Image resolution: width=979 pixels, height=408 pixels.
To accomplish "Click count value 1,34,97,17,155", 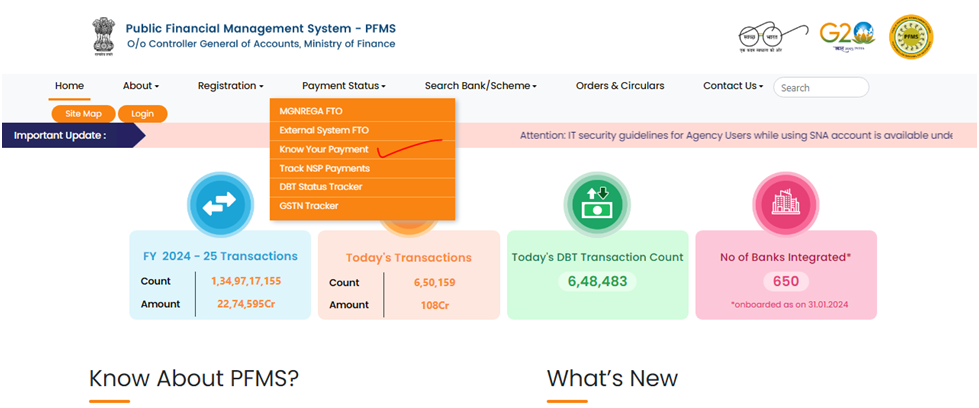I will pos(246,281).
